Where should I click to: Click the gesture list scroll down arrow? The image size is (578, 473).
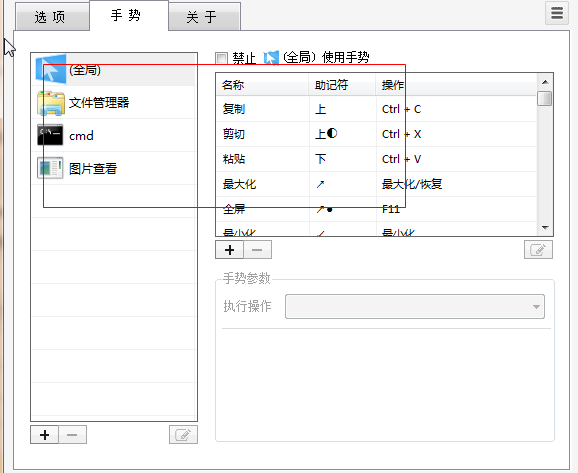point(545,228)
